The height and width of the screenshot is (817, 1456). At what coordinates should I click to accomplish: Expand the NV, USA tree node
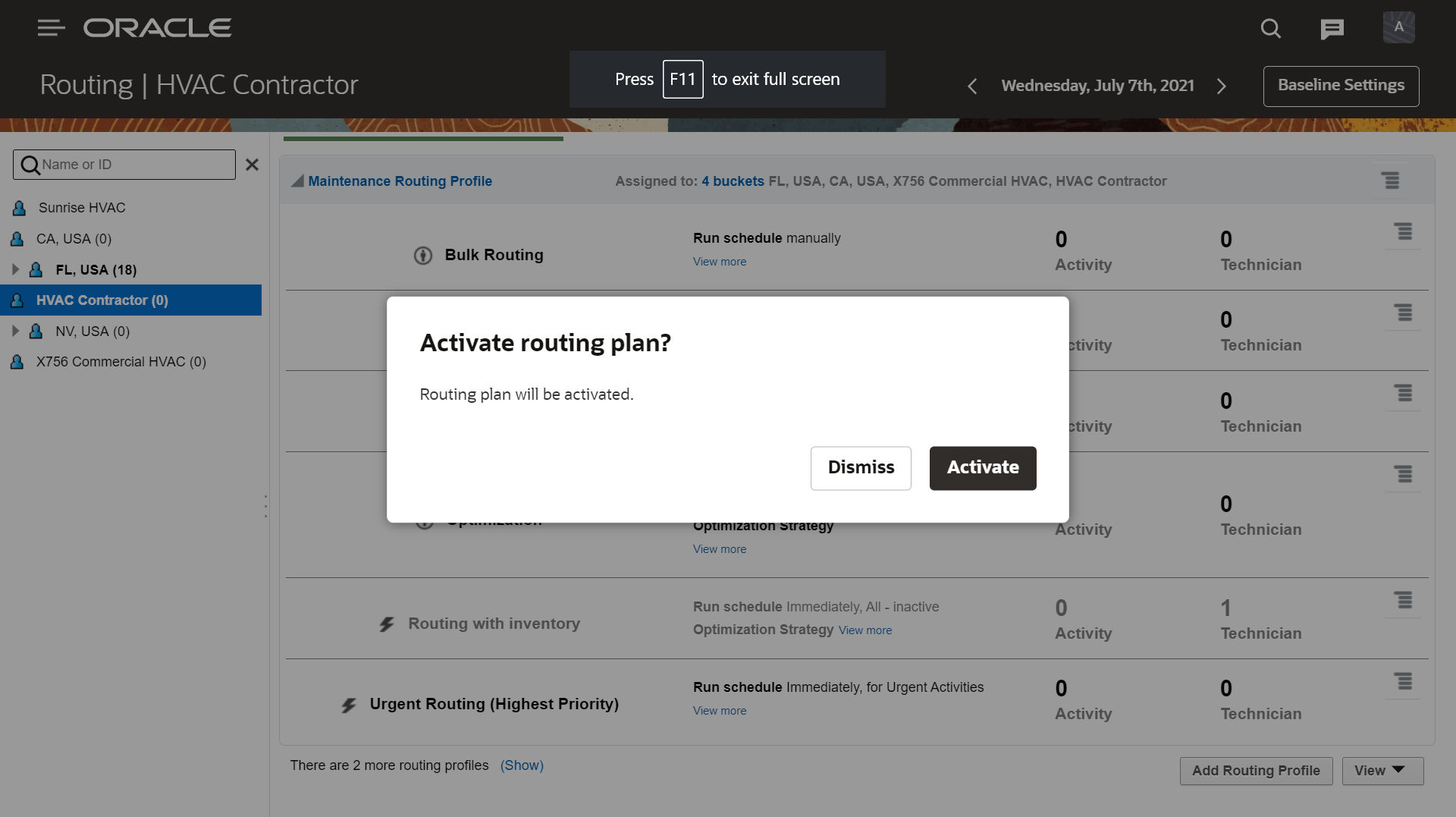15,331
